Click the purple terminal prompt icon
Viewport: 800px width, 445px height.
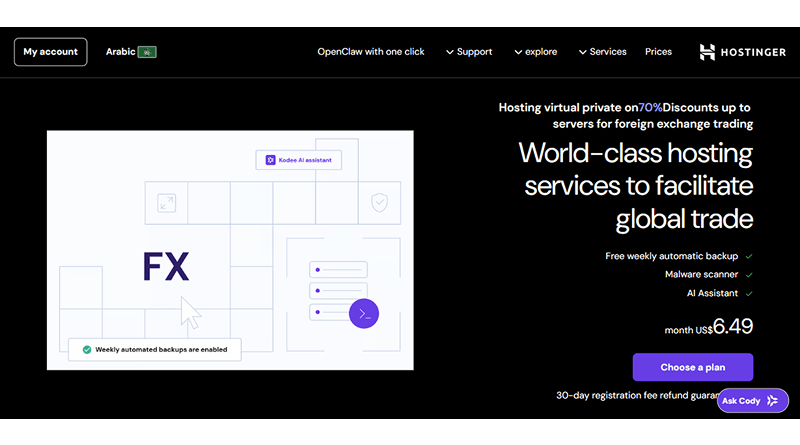[364, 313]
